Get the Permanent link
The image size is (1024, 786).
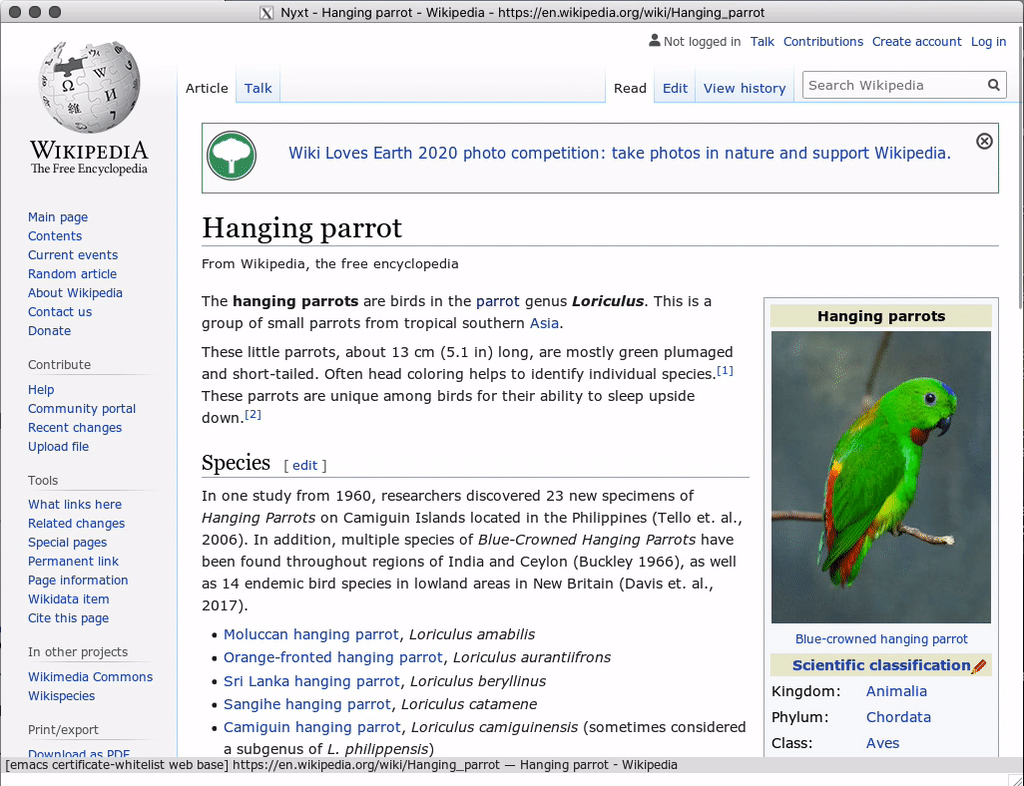pos(73,561)
